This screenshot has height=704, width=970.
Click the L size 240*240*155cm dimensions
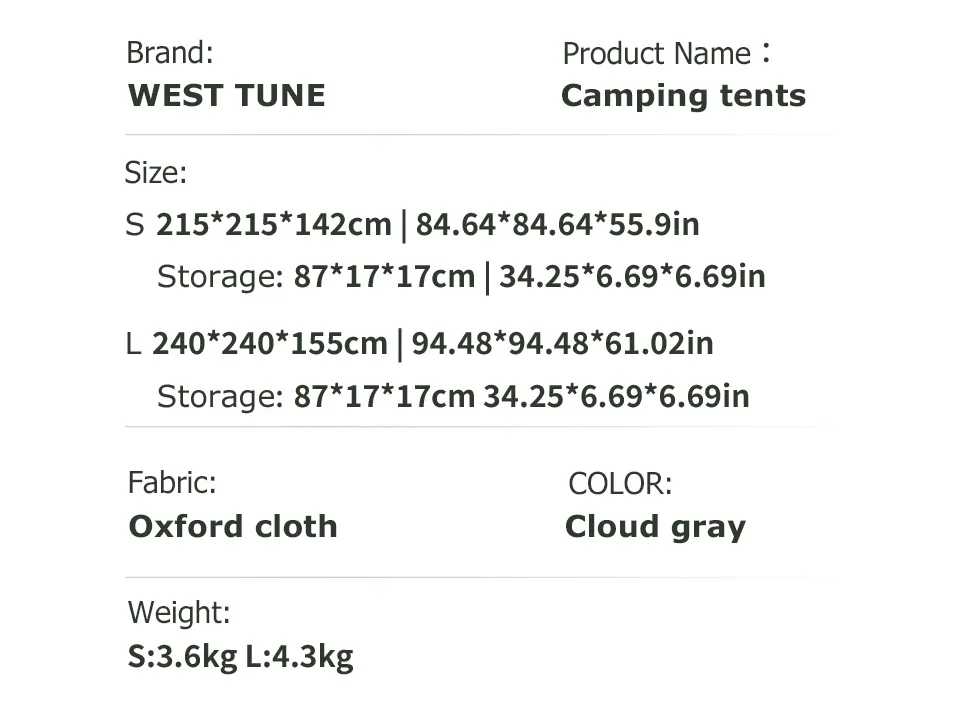point(269,345)
